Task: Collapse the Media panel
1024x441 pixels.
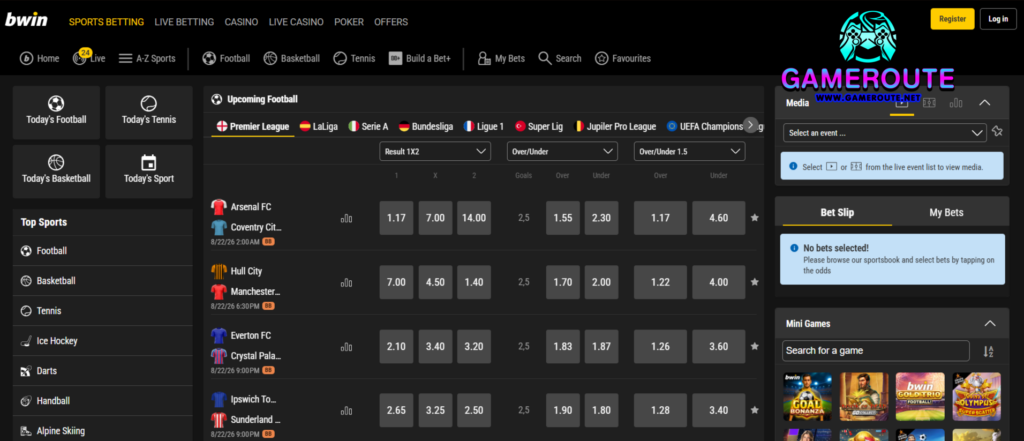Action: coord(985,103)
